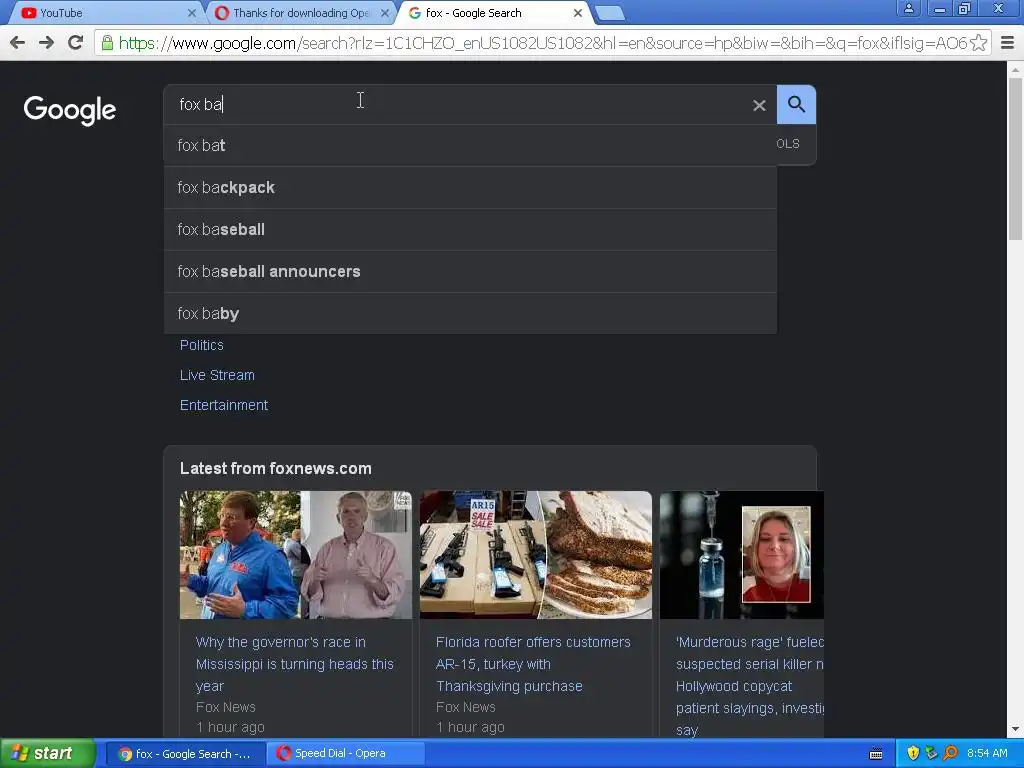This screenshot has height=768, width=1024.
Task: Click the vial and woman article thumbnail
Action: 742,555
